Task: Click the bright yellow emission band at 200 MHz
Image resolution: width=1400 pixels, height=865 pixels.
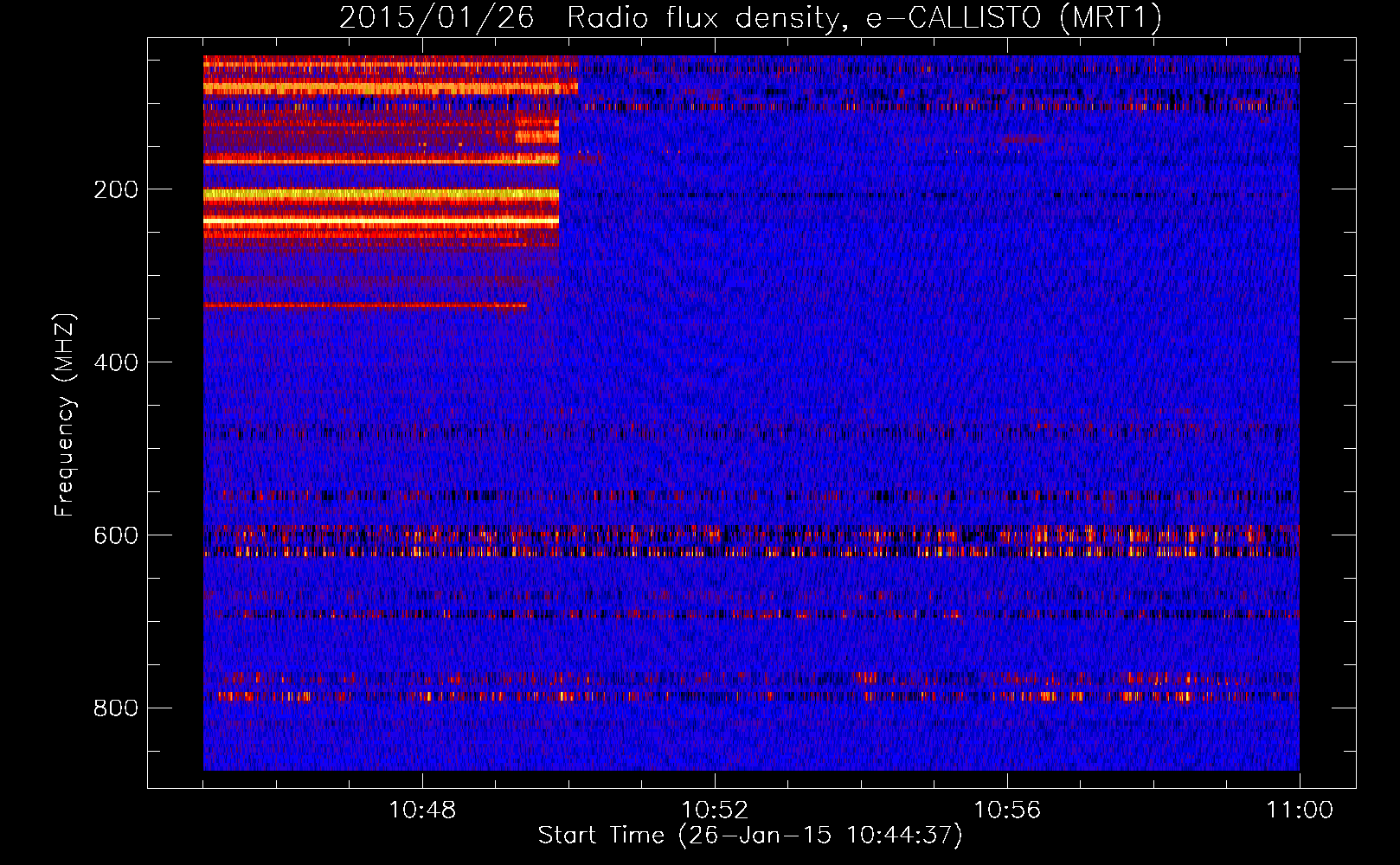Action: click(381, 195)
